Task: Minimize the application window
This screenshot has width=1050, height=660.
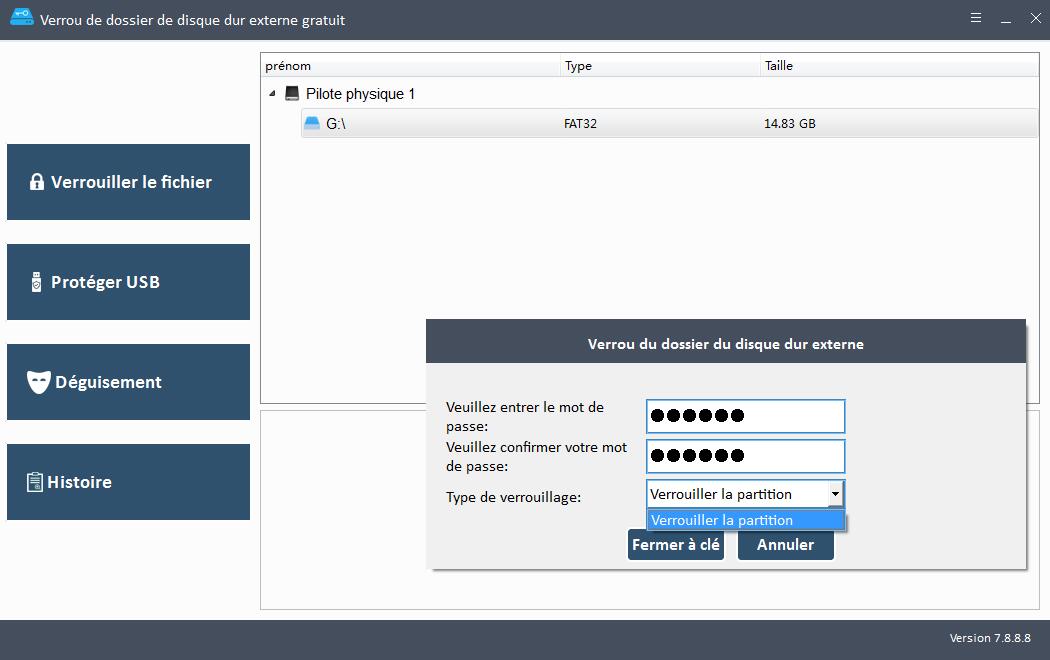Action: pyautogui.click(x=1006, y=19)
